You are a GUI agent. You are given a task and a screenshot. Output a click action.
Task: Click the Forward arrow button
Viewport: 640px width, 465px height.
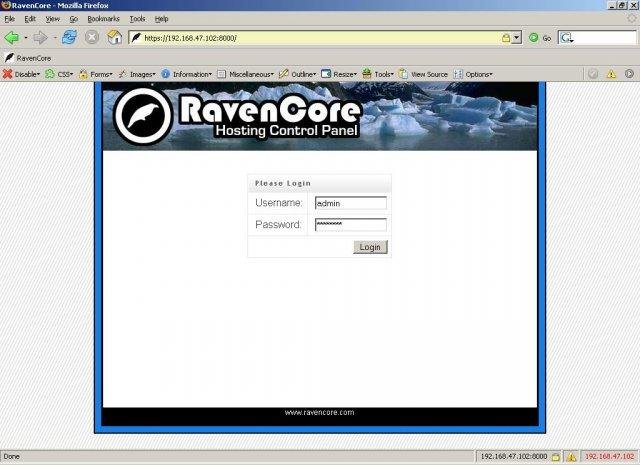point(40,38)
